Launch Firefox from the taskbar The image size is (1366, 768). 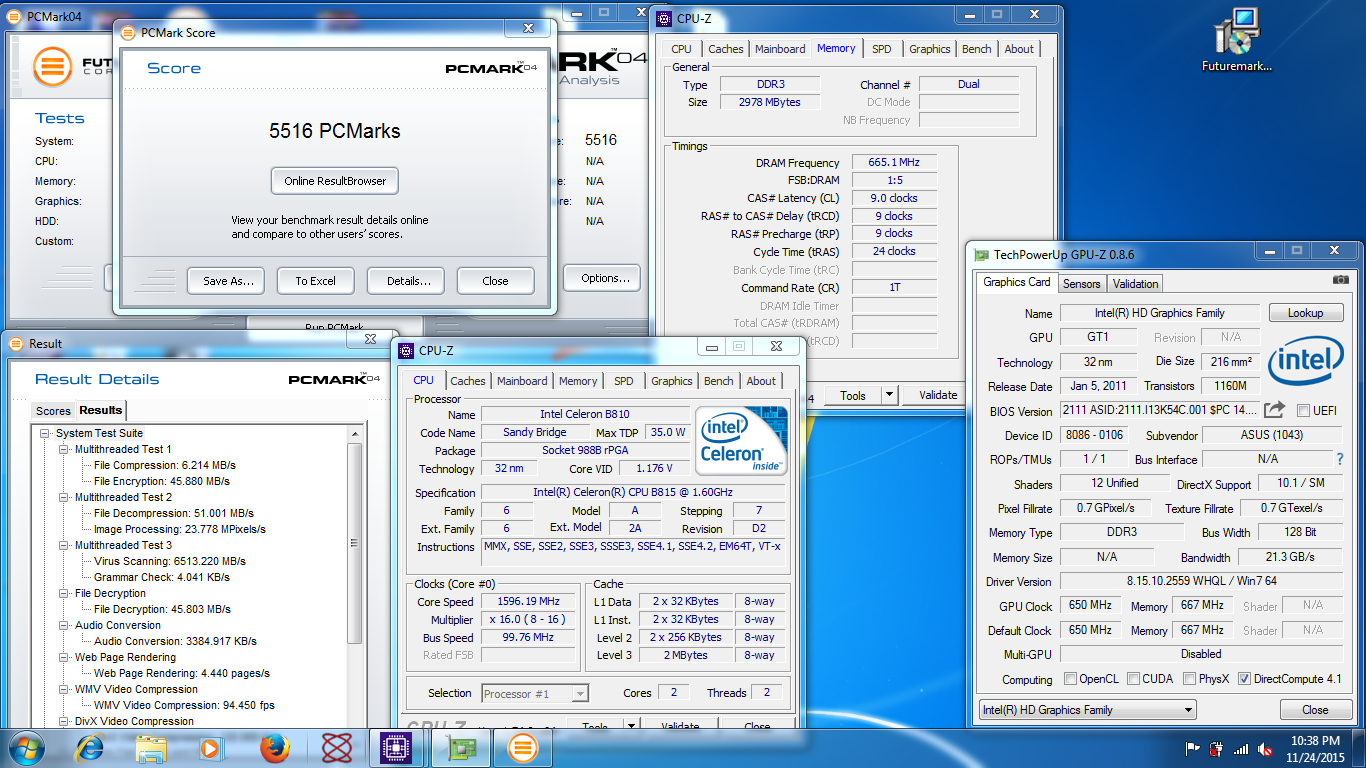click(273, 748)
